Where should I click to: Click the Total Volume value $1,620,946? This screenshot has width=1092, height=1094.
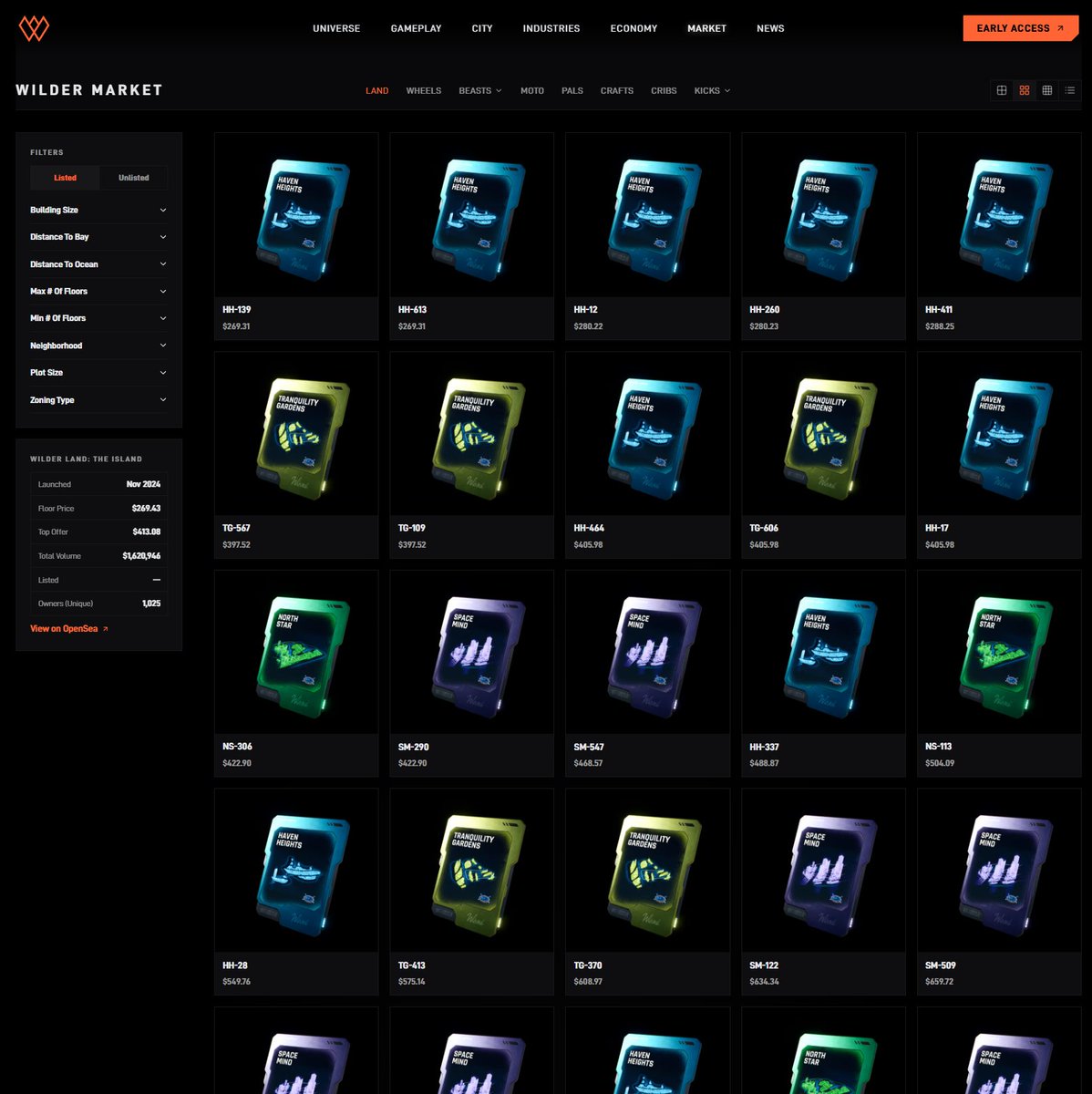[141, 556]
